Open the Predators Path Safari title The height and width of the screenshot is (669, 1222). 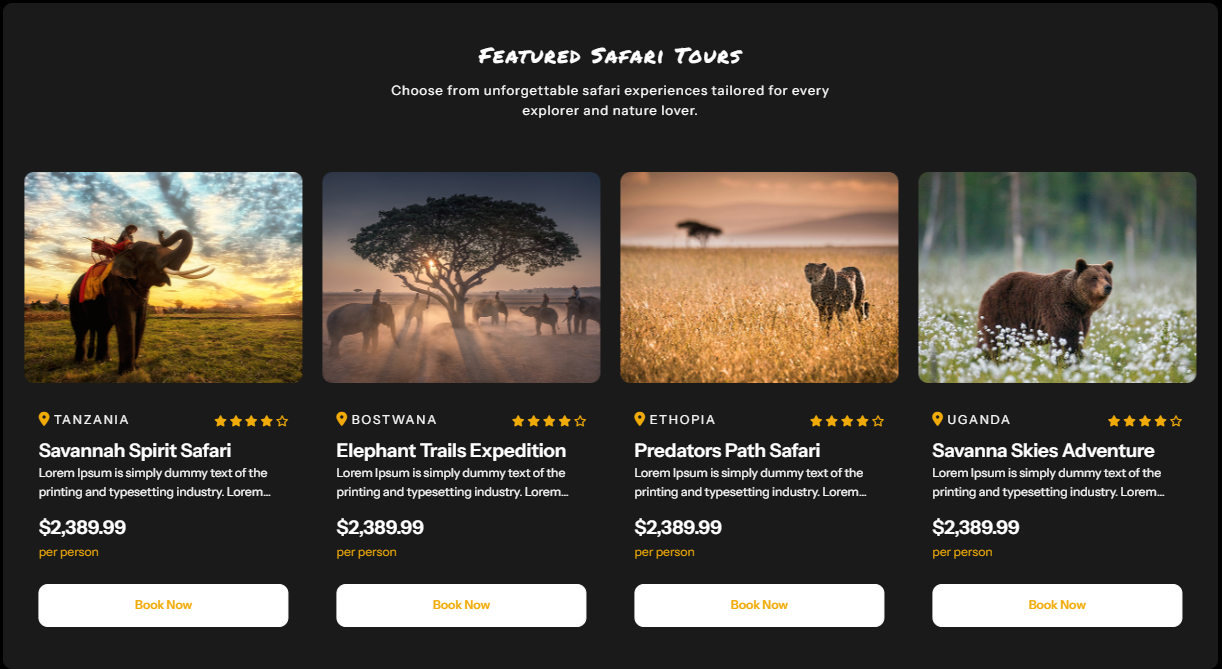727,450
